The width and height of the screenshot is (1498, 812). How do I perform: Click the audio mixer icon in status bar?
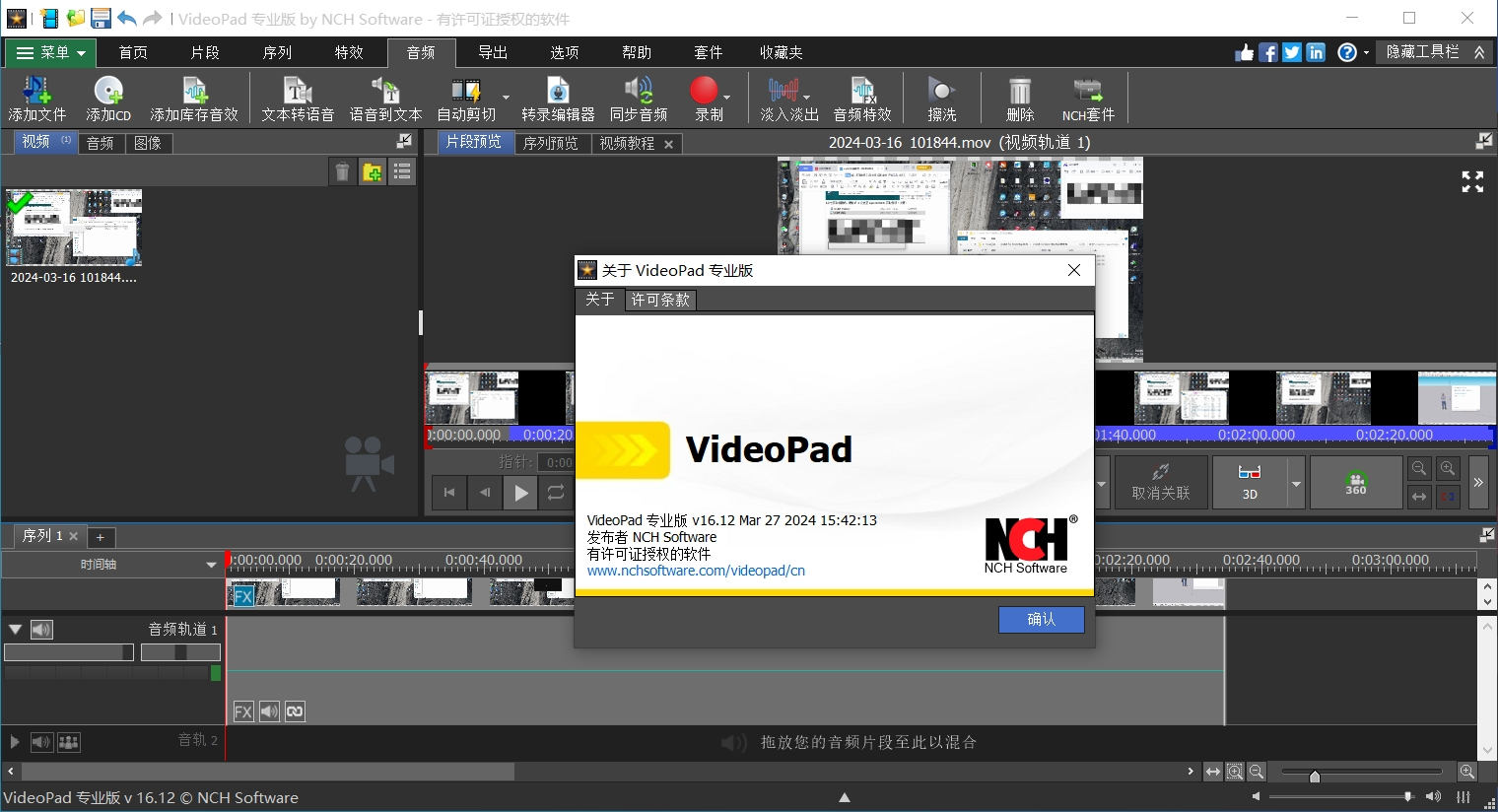1464,796
